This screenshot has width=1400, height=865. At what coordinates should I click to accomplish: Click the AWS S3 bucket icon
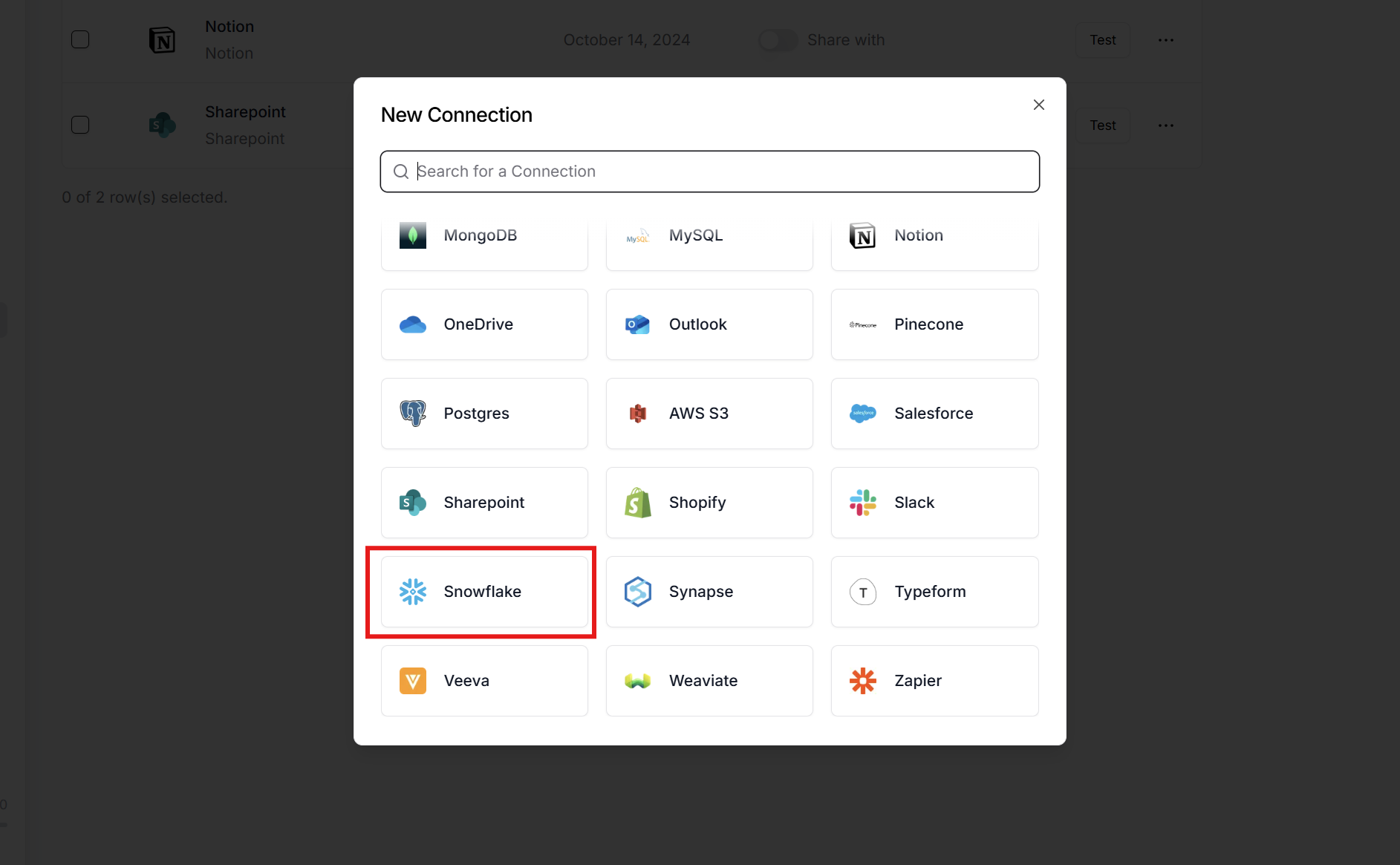[x=638, y=414]
